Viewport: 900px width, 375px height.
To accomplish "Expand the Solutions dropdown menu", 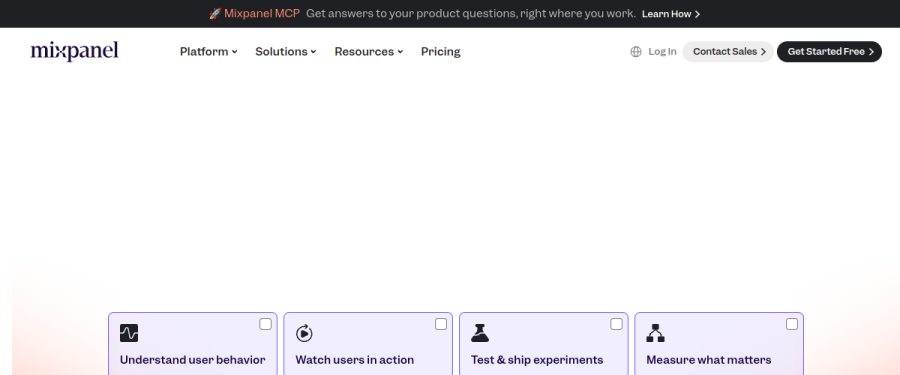I will [x=286, y=52].
